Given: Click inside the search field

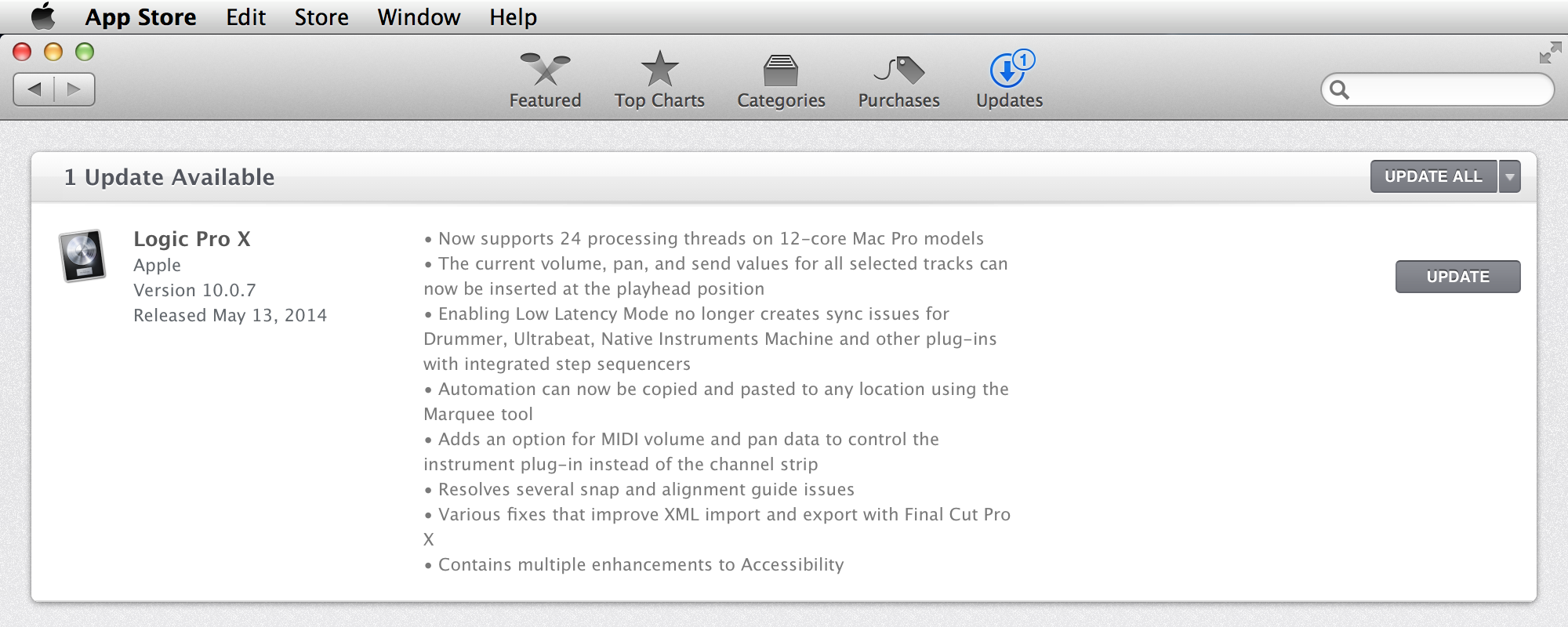Looking at the screenshot, I should (1449, 90).
